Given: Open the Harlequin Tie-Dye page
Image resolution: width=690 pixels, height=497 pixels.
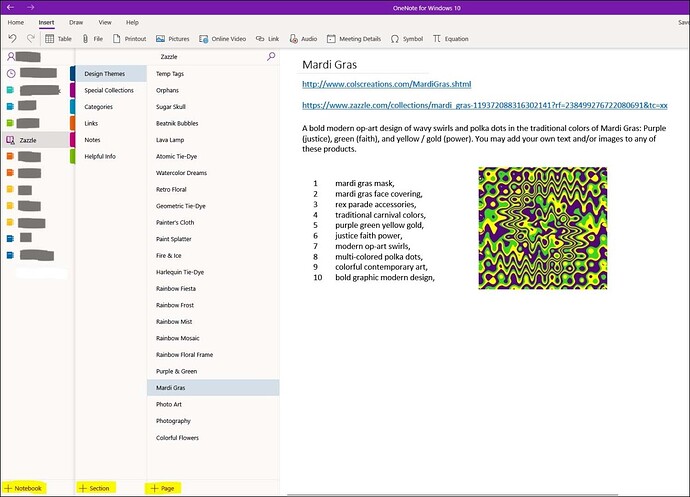Looking at the screenshot, I should [x=213, y=272].
